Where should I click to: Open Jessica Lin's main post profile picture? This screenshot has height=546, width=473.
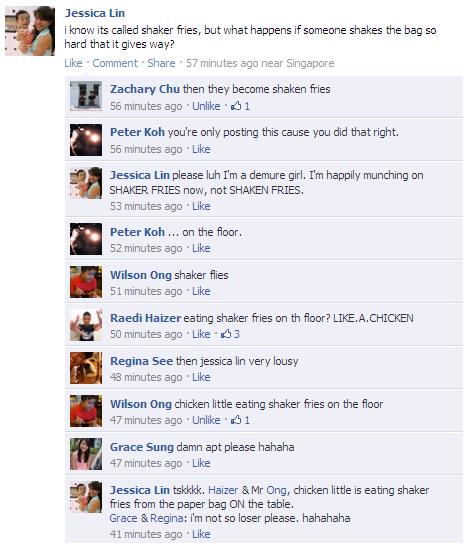click(x=30, y=31)
